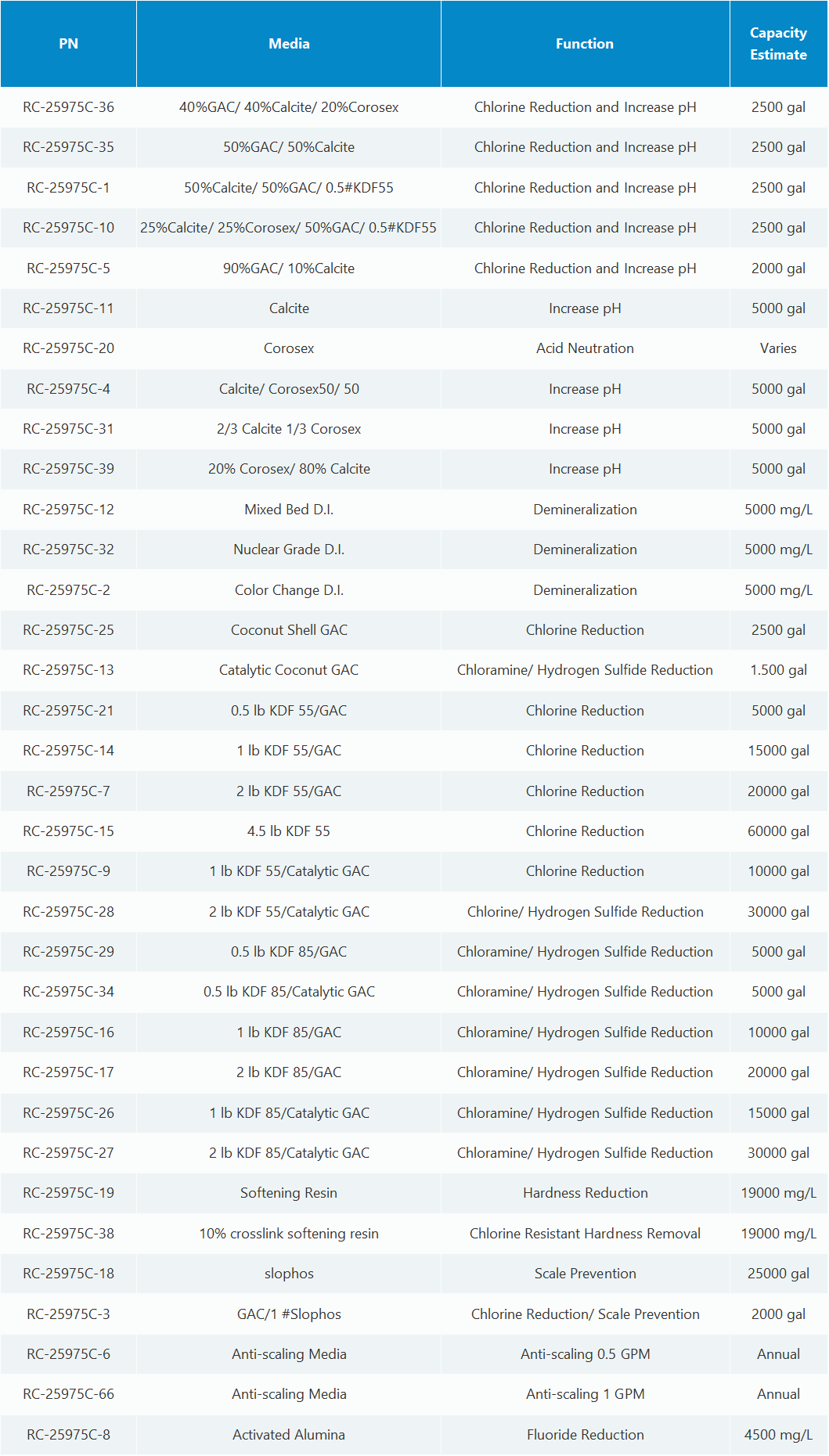Select the 4.5 lb KDF 55 media cell
The height and width of the screenshot is (1456, 829).
[289, 831]
